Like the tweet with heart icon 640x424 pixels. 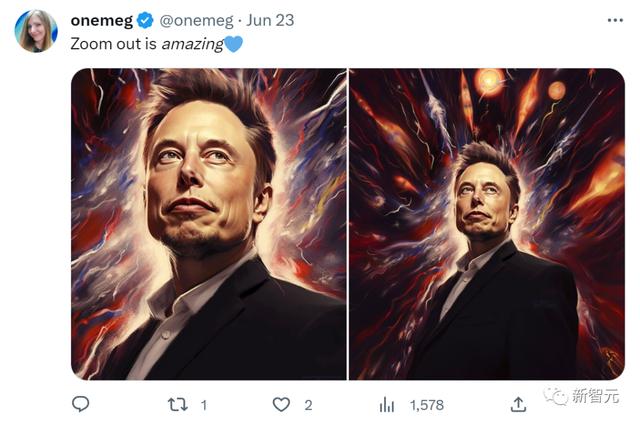click(282, 405)
